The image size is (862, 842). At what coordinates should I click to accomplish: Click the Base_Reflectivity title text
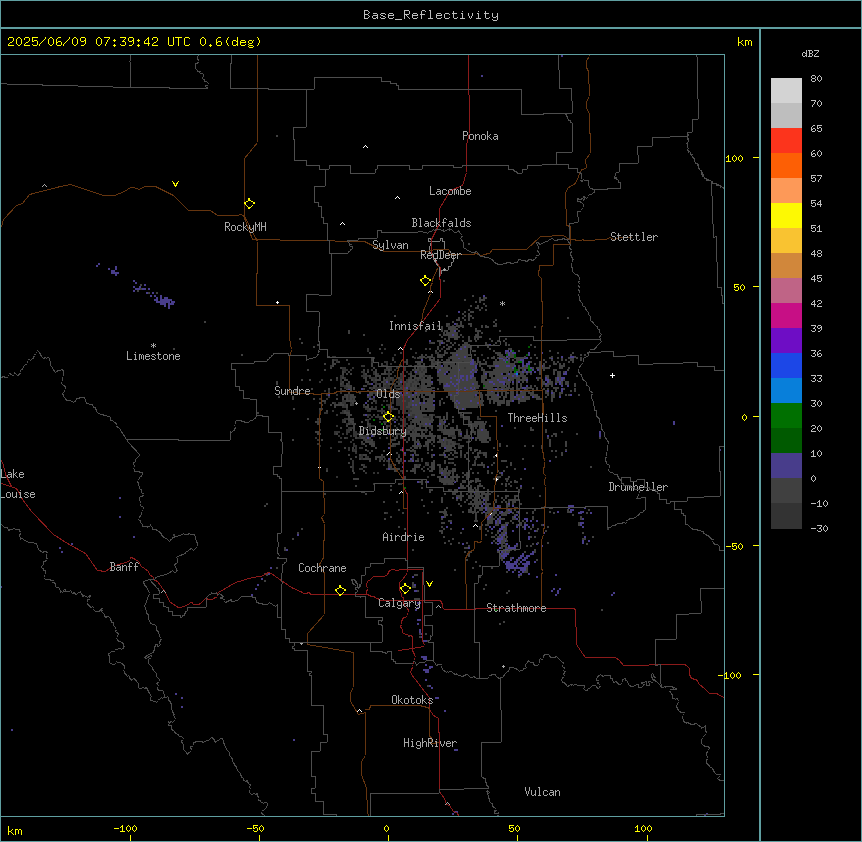coord(431,15)
